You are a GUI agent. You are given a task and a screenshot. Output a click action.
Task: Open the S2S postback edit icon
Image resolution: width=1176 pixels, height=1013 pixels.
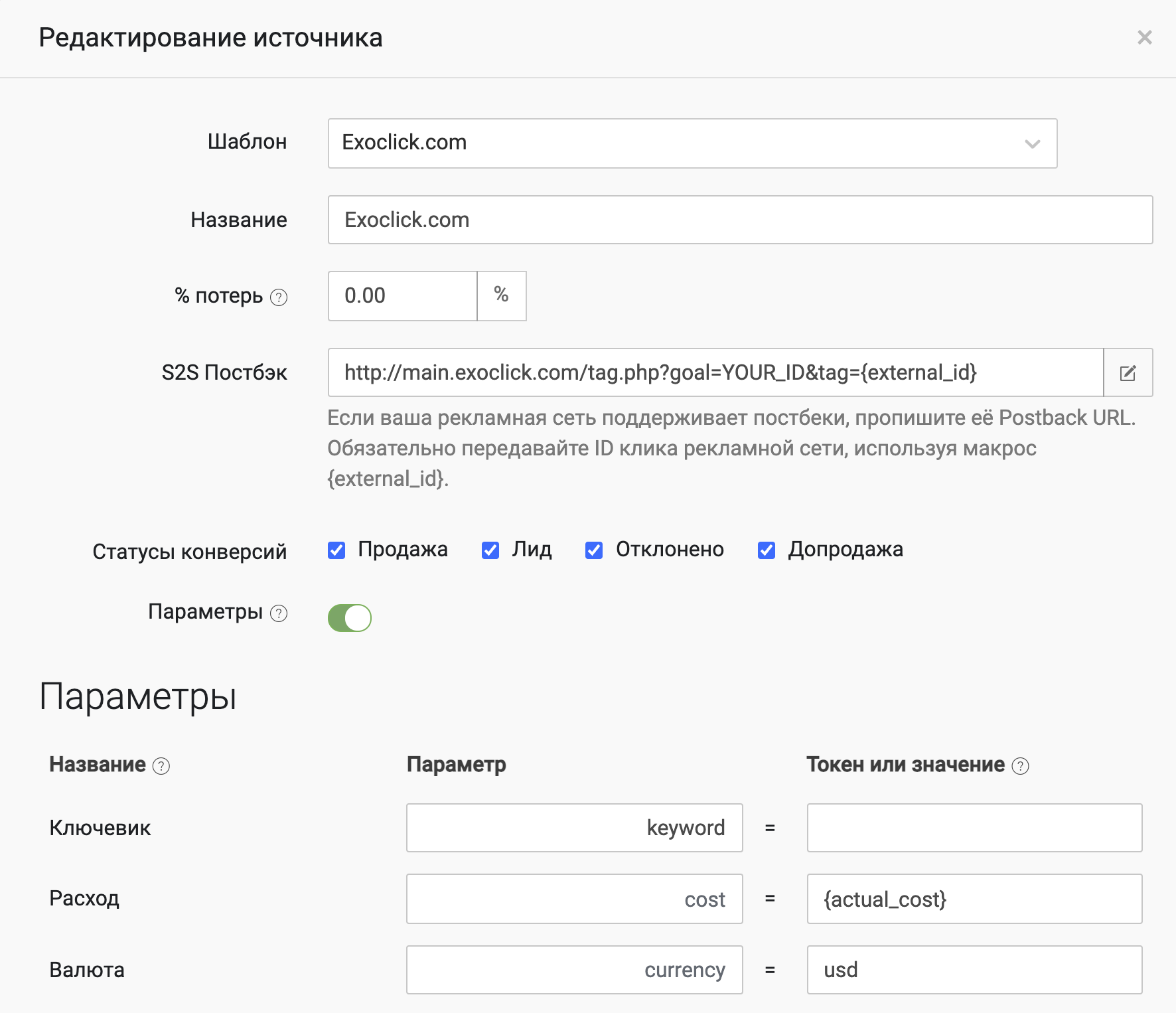[x=1128, y=372]
